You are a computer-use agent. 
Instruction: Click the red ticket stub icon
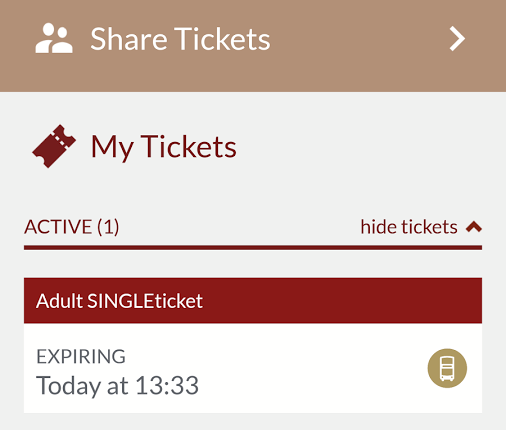click(x=54, y=146)
